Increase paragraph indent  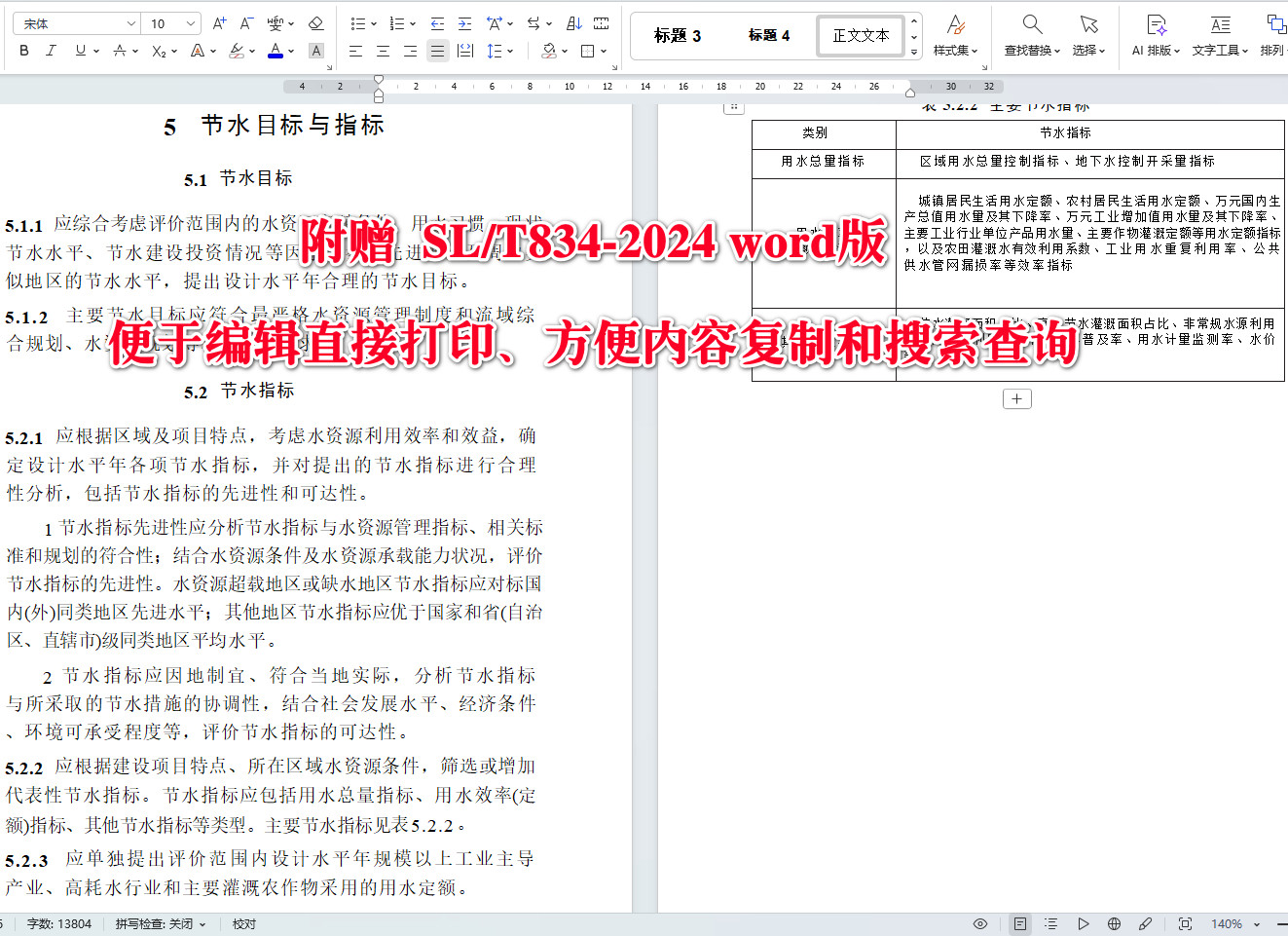pyautogui.click(x=464, y=23)
